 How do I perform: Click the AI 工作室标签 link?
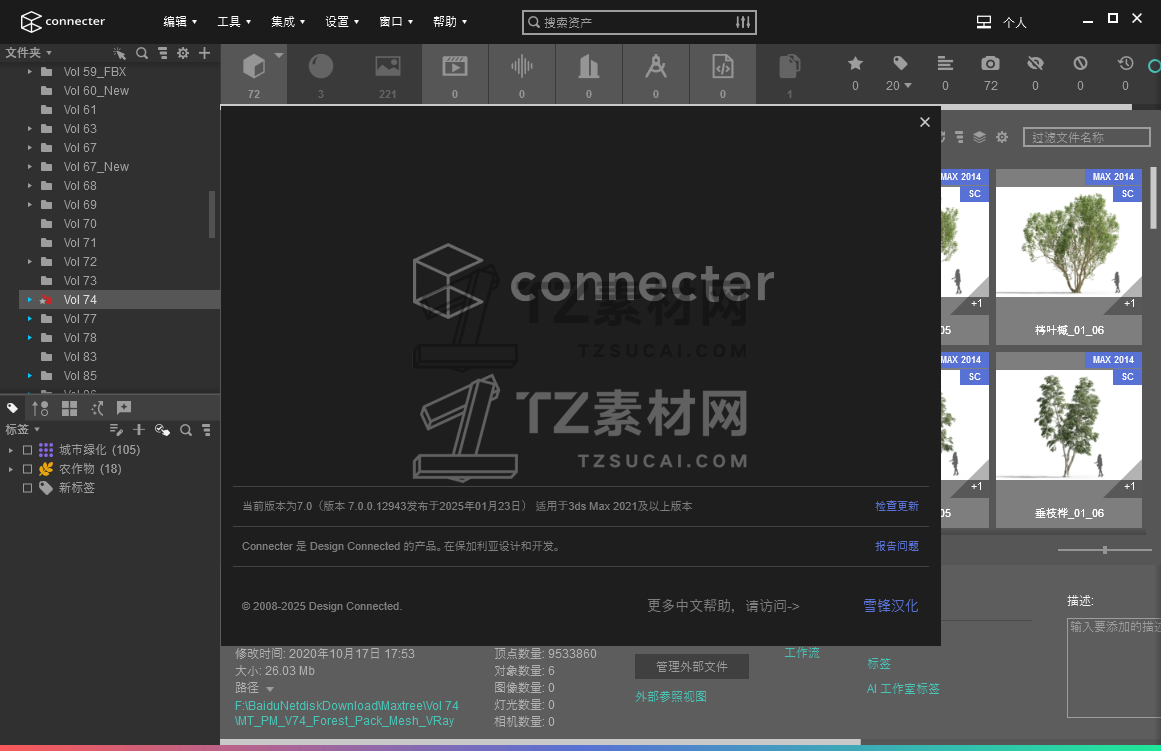903,689
